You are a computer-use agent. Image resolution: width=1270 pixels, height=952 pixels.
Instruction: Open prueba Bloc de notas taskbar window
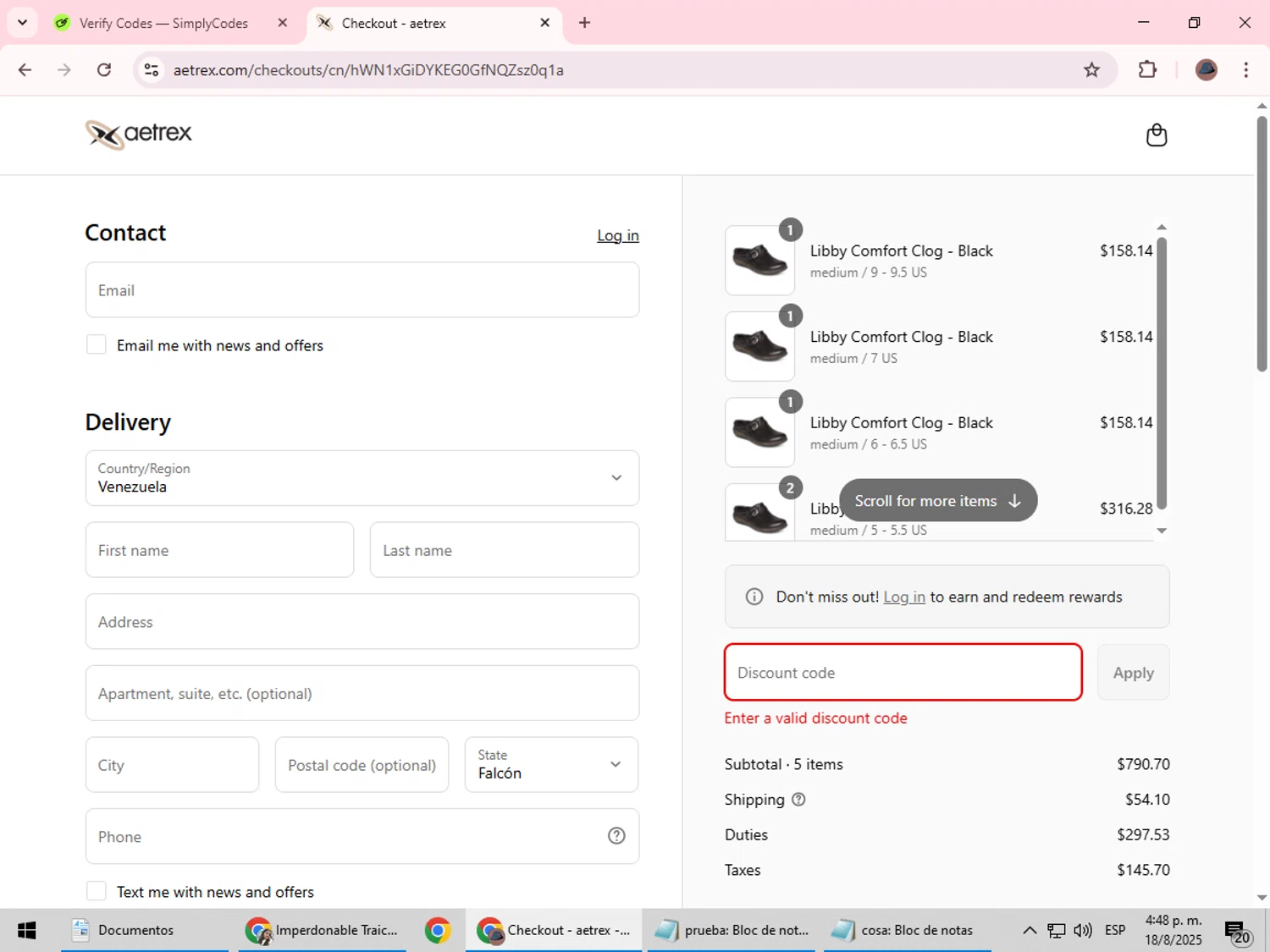tap(731, 930)
